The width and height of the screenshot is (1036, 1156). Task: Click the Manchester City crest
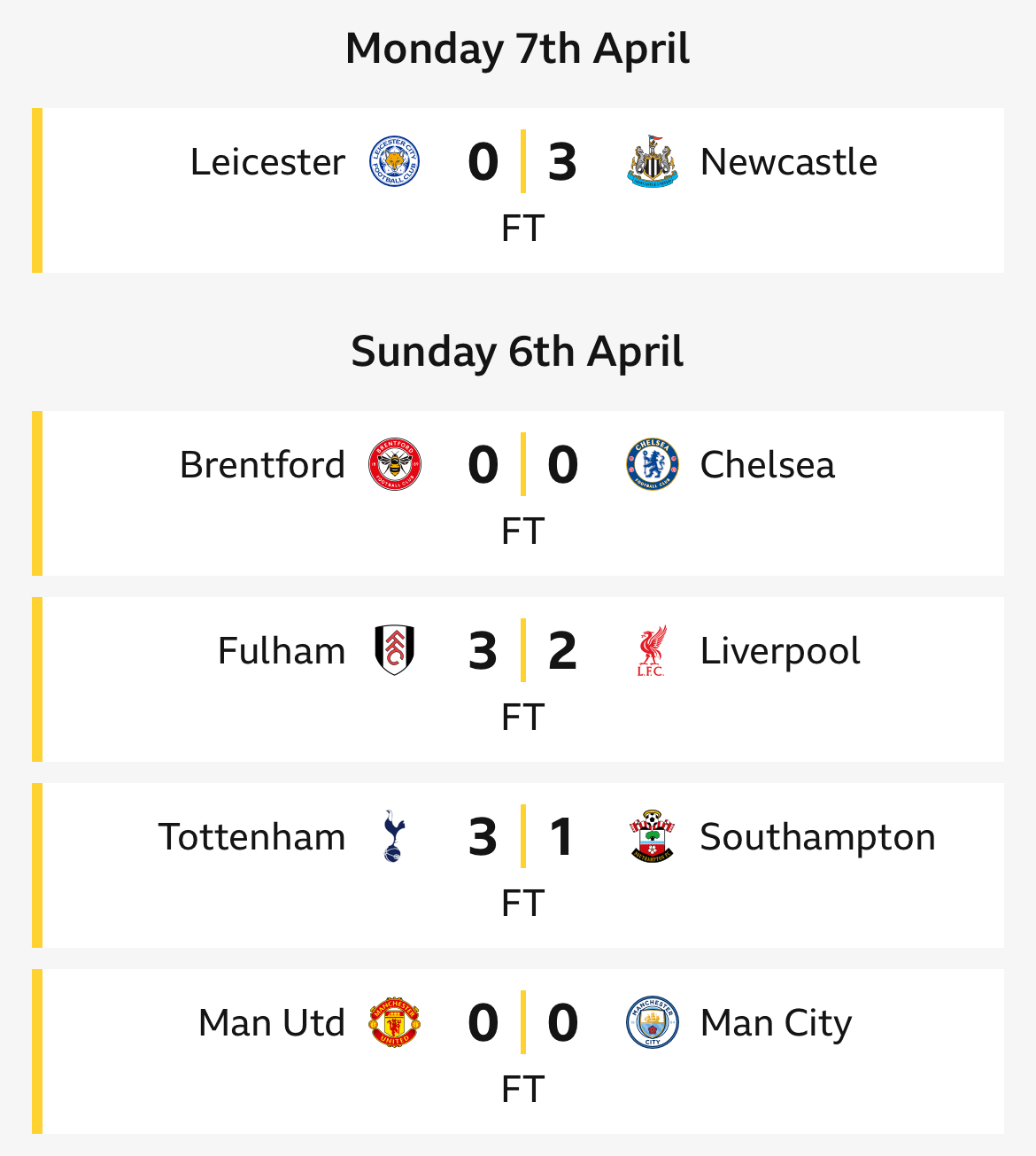pos(653,1022)
